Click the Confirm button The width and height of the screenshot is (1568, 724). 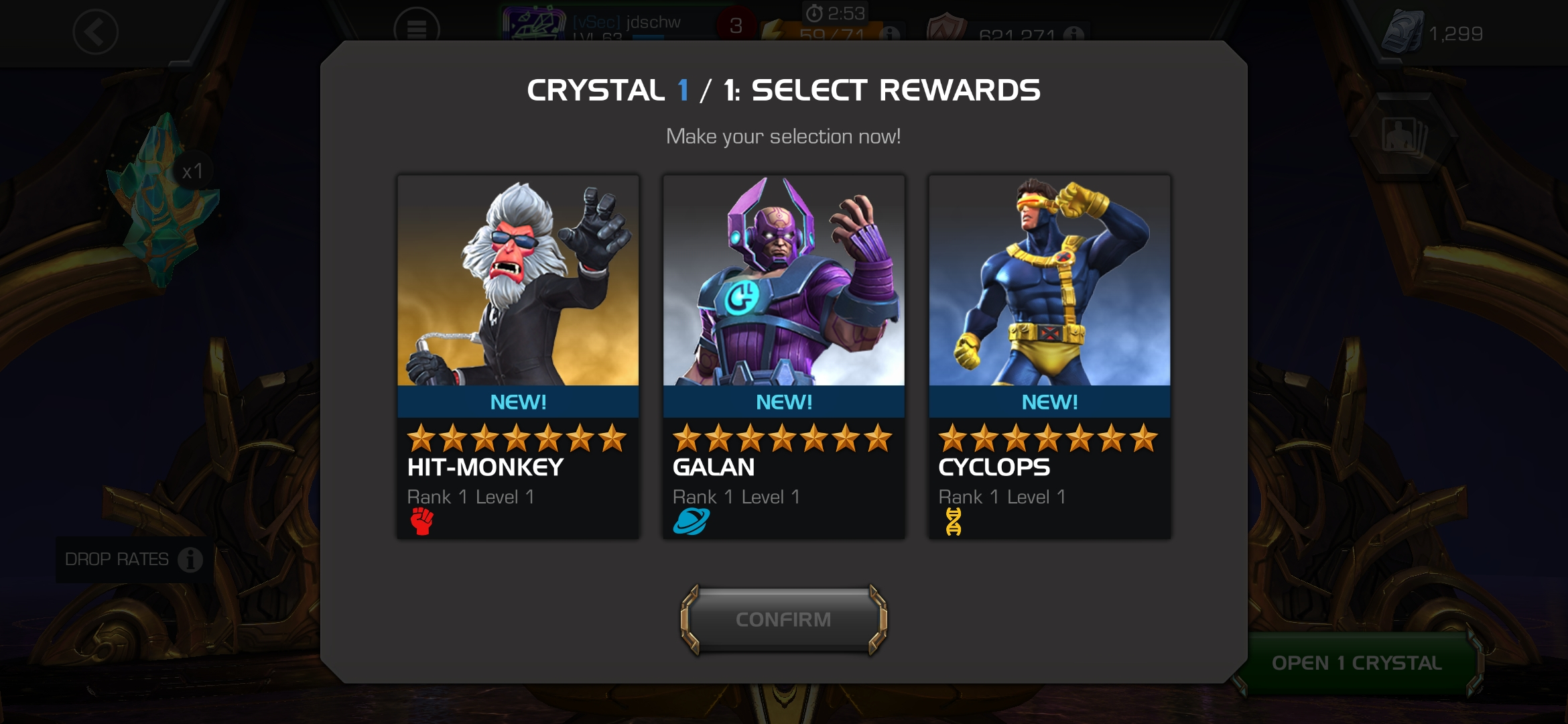point(783,619)
